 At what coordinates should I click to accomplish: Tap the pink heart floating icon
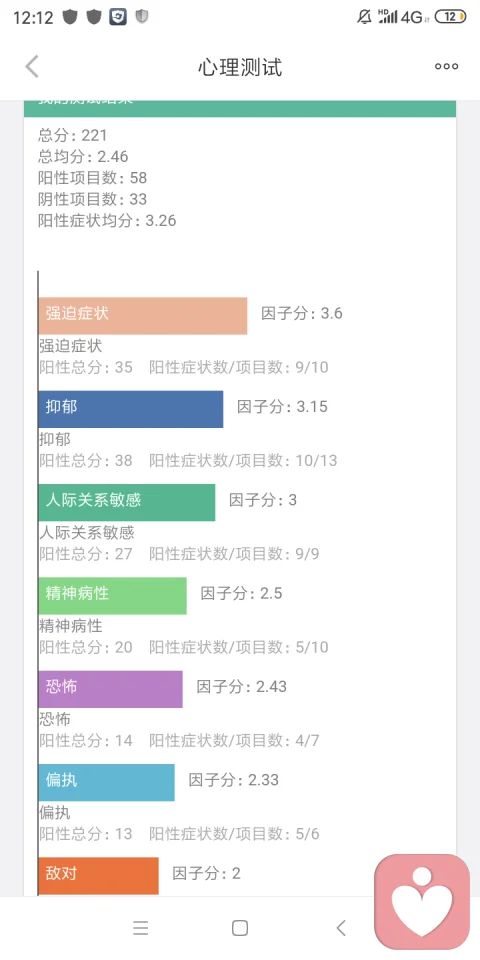click(x=422, y=901)
